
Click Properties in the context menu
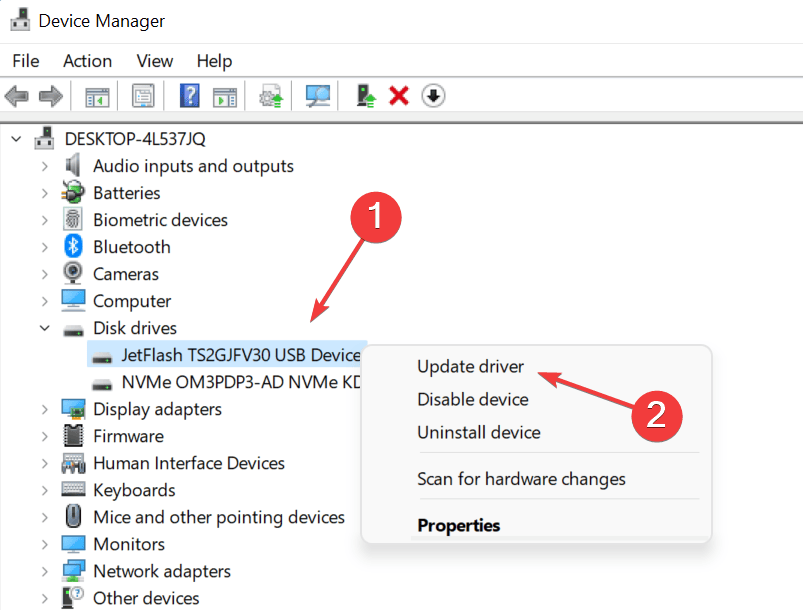(458, 525)
